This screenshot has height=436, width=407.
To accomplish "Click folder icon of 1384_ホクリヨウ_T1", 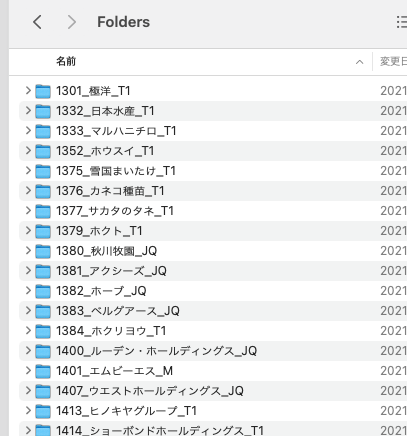I will (x=43, y=331).
